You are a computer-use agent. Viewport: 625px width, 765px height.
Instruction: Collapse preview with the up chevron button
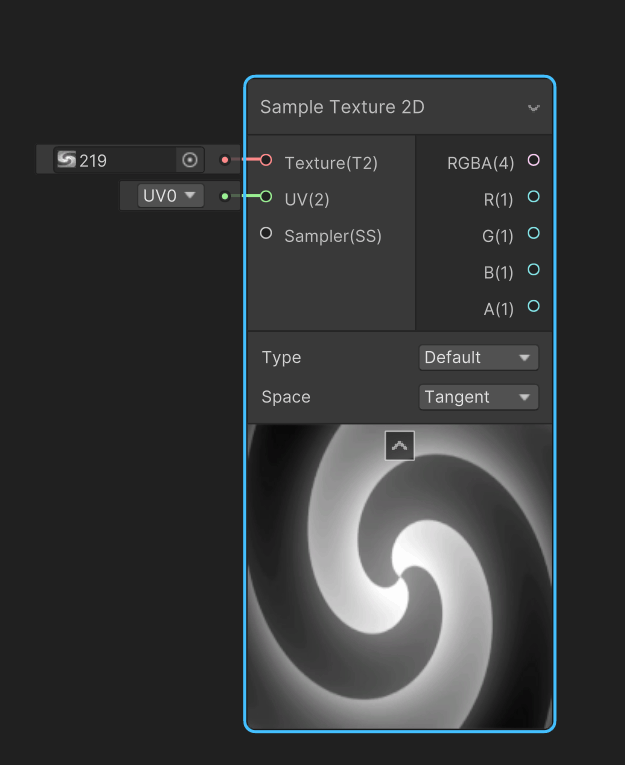[x=400, y=445]
